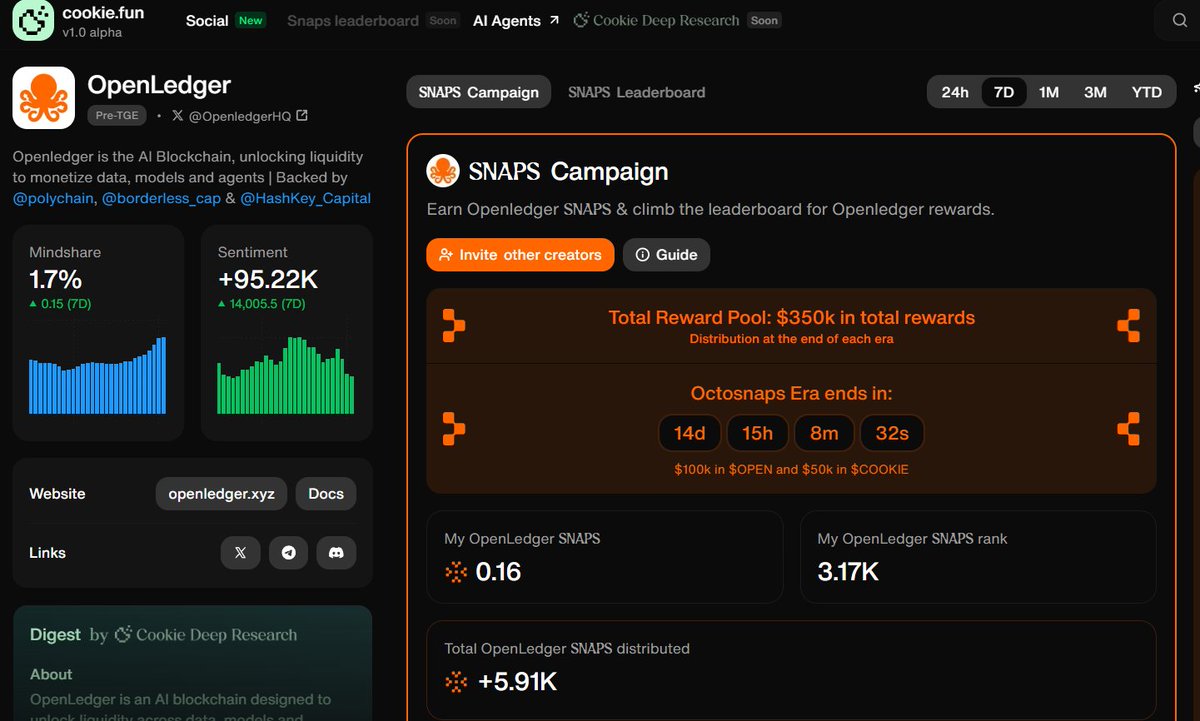Screen dimensions: 1200x721
Task: Open OpenLedger's X social icon
Action: pos(240,552)
